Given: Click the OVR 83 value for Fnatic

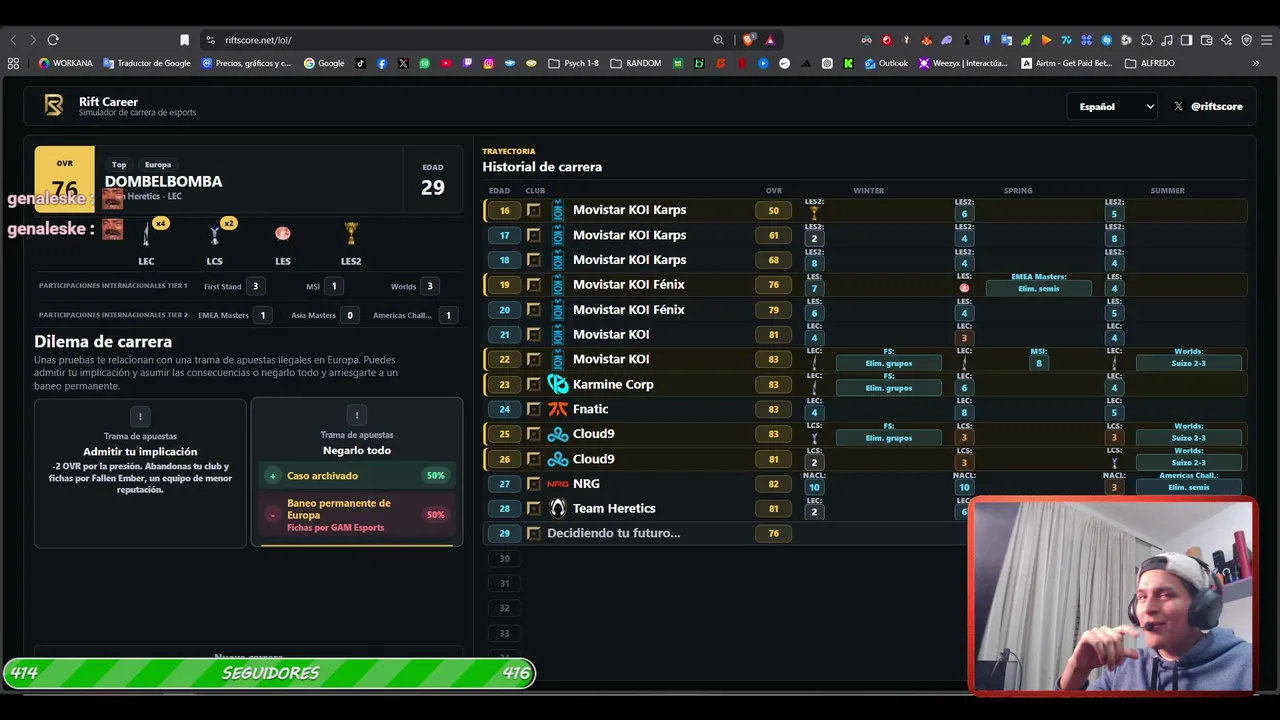Looking at the screenshot, I should pos(773,409).
